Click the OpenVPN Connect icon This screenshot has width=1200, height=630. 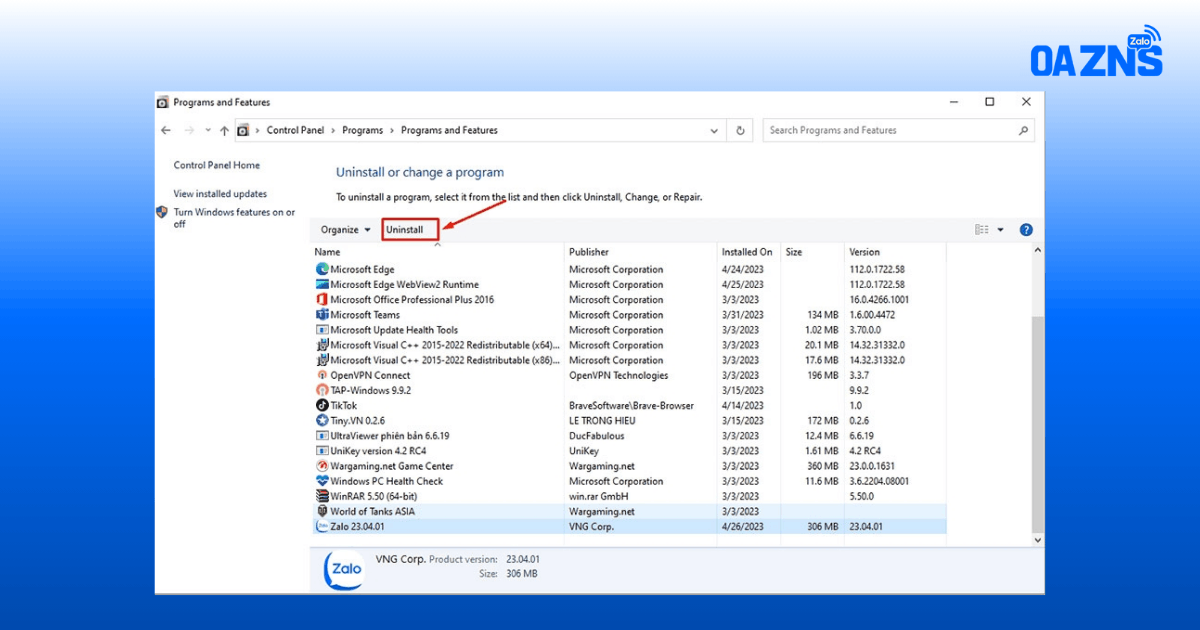coord(322,375)
